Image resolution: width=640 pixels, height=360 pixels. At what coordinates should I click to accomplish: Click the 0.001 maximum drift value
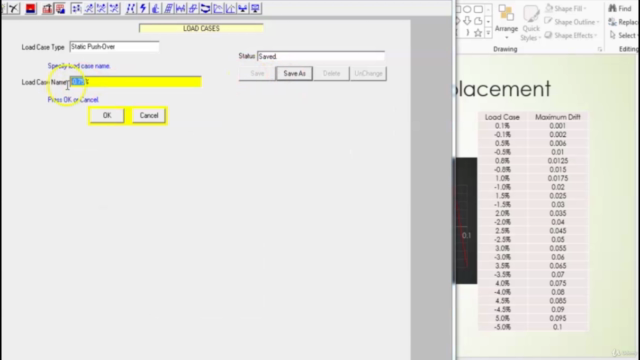click(x=558, y=126)
